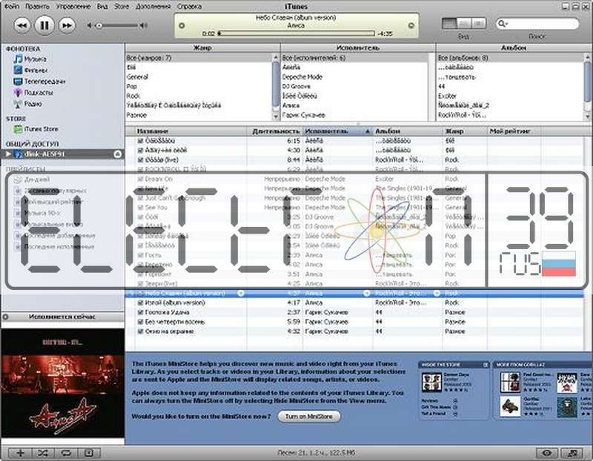The width and height of the screenshot is (593, 461).
Task: Open the Store menu
Action: point(121,6)
